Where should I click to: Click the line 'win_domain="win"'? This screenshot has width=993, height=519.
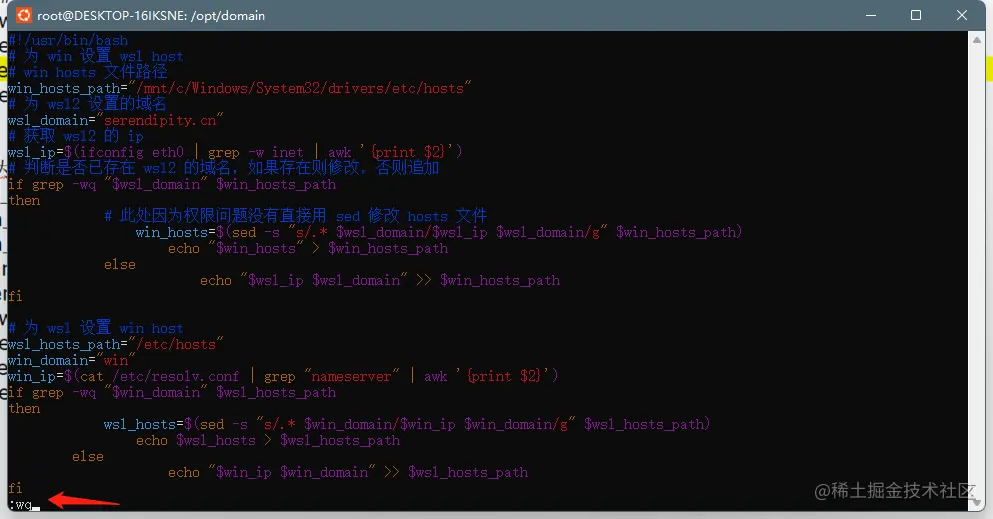(72, 360)
